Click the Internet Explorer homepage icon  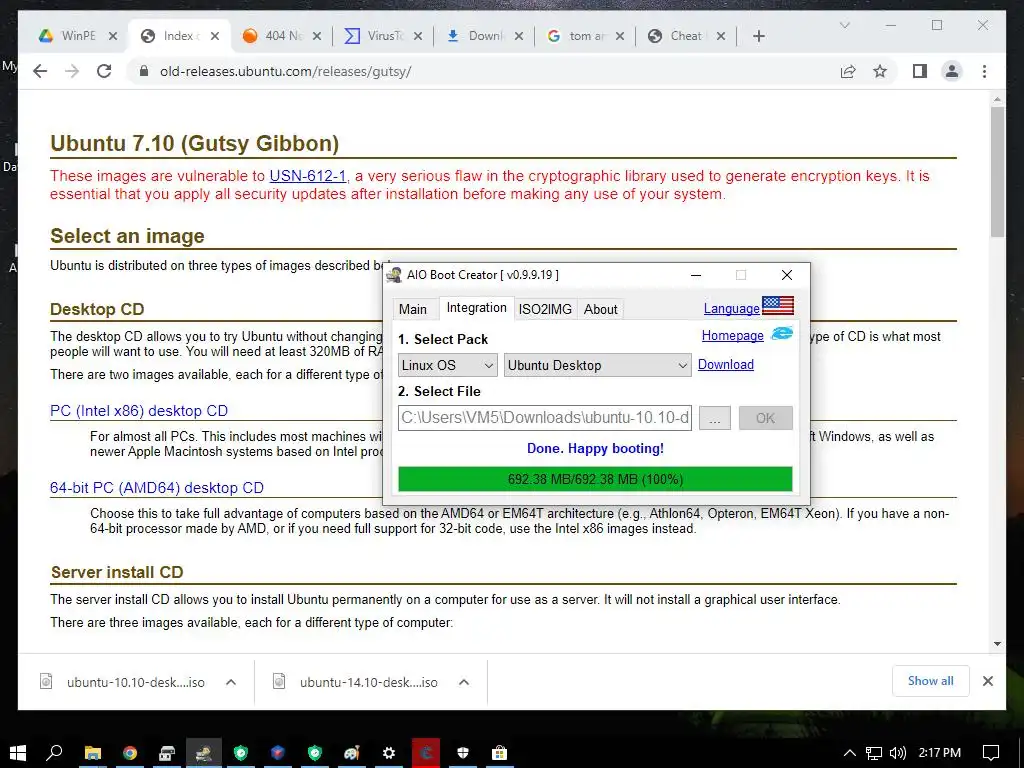pyautogui.click(x=782, y=334)
